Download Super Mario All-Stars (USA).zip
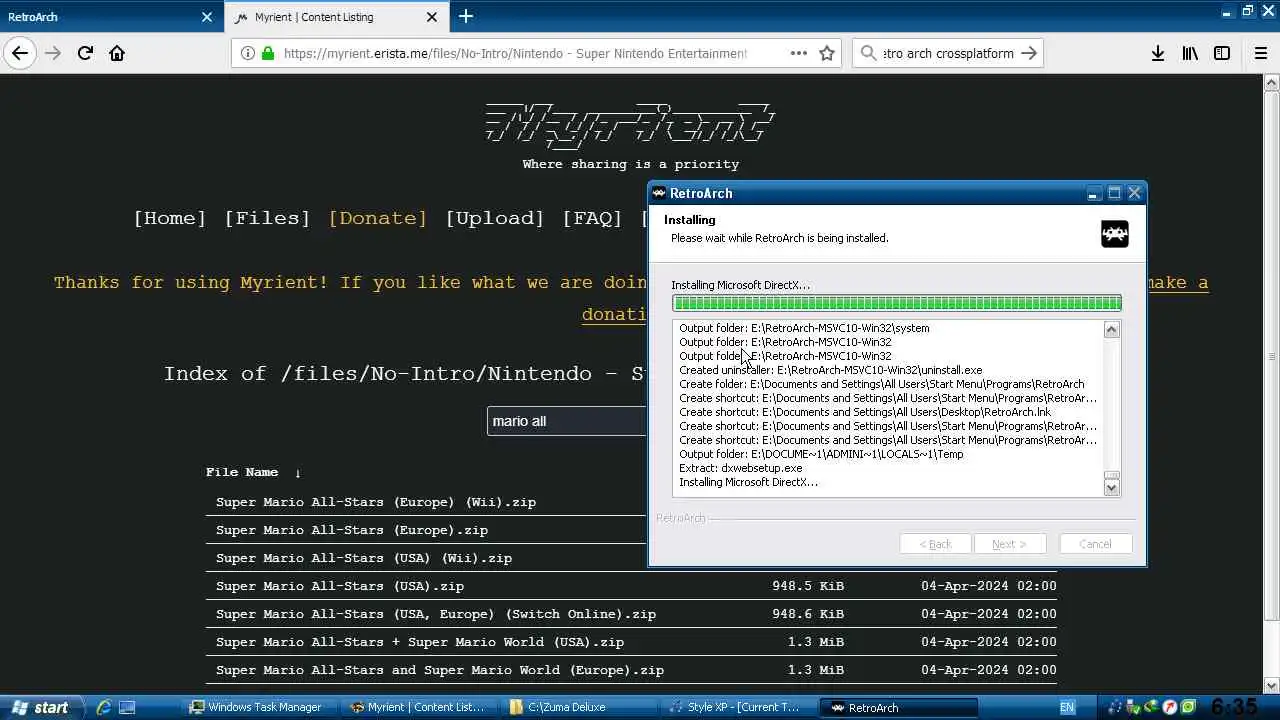Screen dimensions: 1280x720 click(x=340, y=586)
